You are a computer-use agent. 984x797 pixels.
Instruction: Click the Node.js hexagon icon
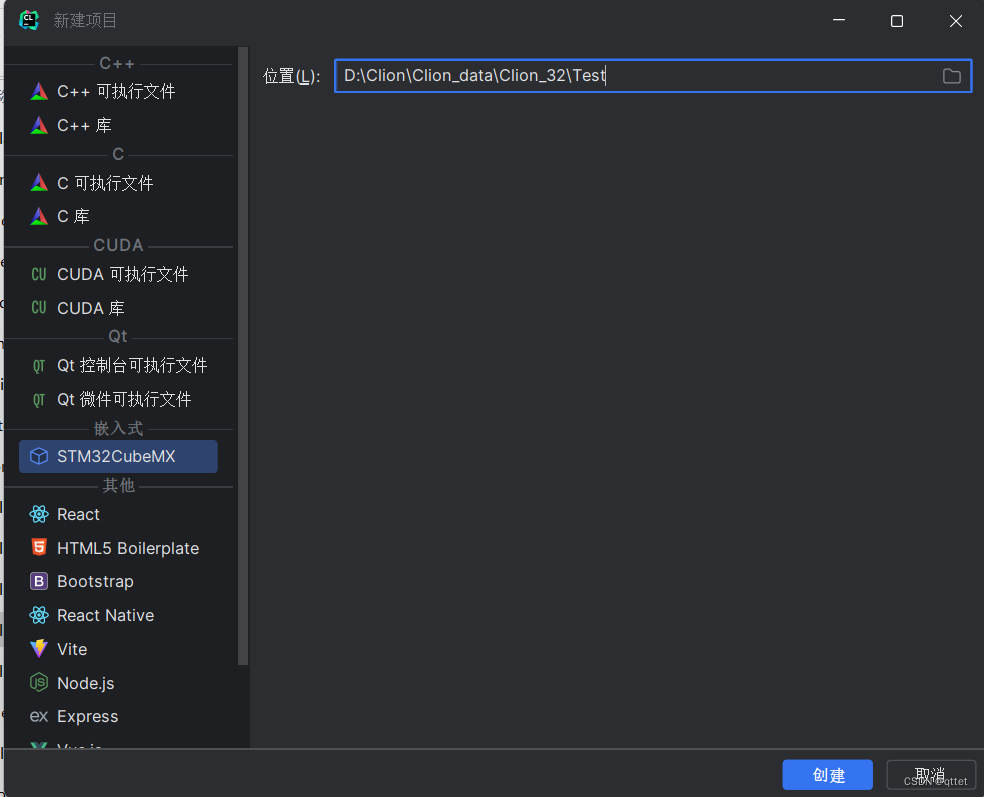(x=39, y=682)
